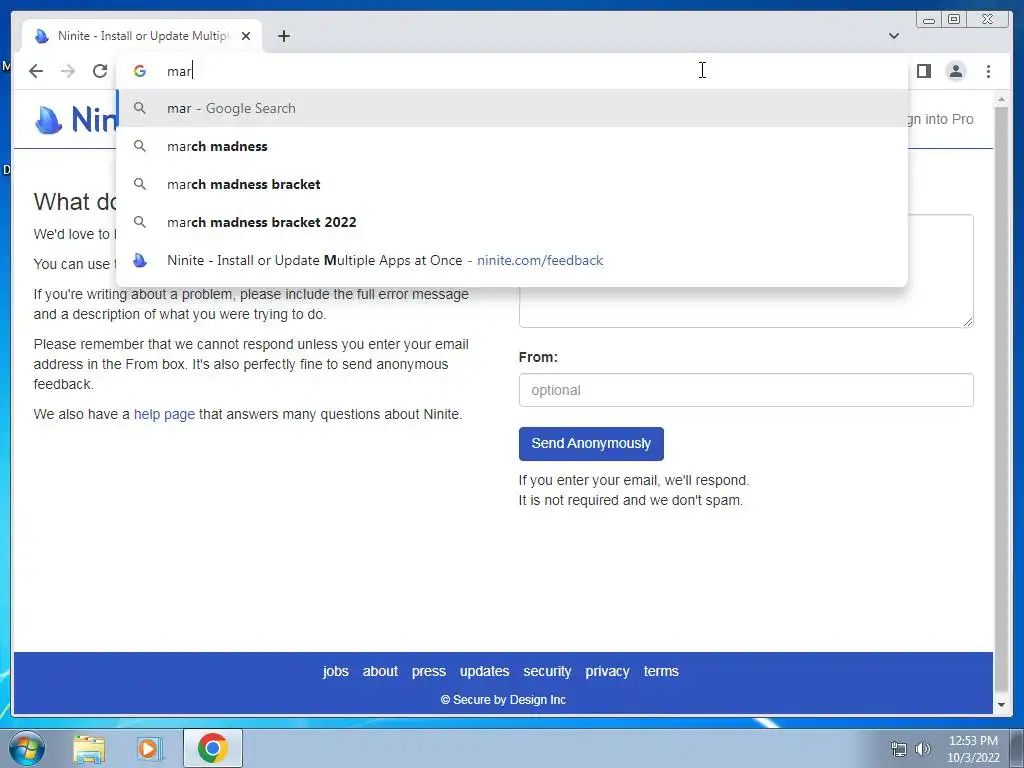
Task: Select the 'mar - Google Search' suggestion
Action: [512, 108]
